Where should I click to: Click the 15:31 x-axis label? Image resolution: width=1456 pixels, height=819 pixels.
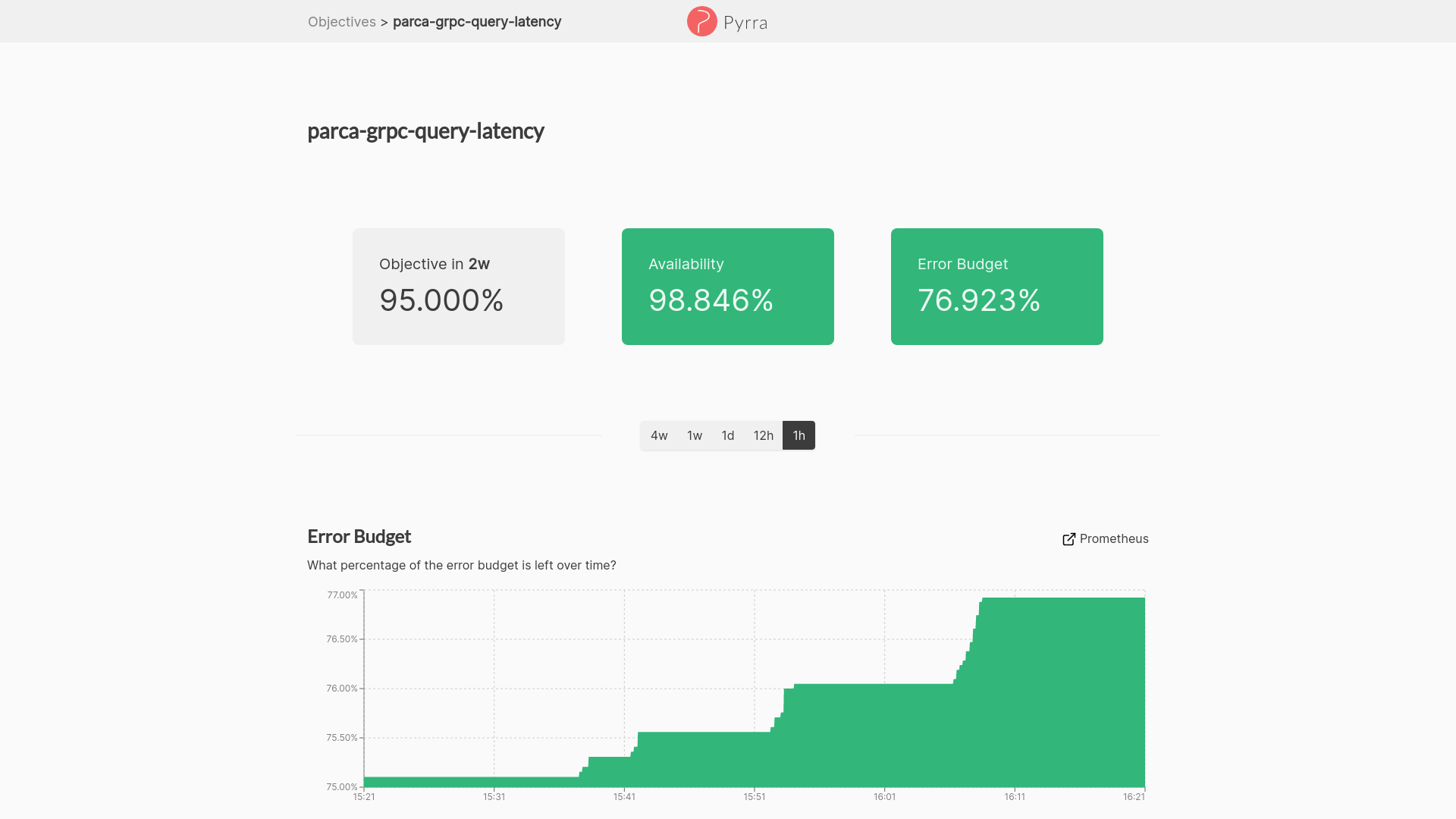[x=494, y=797]
